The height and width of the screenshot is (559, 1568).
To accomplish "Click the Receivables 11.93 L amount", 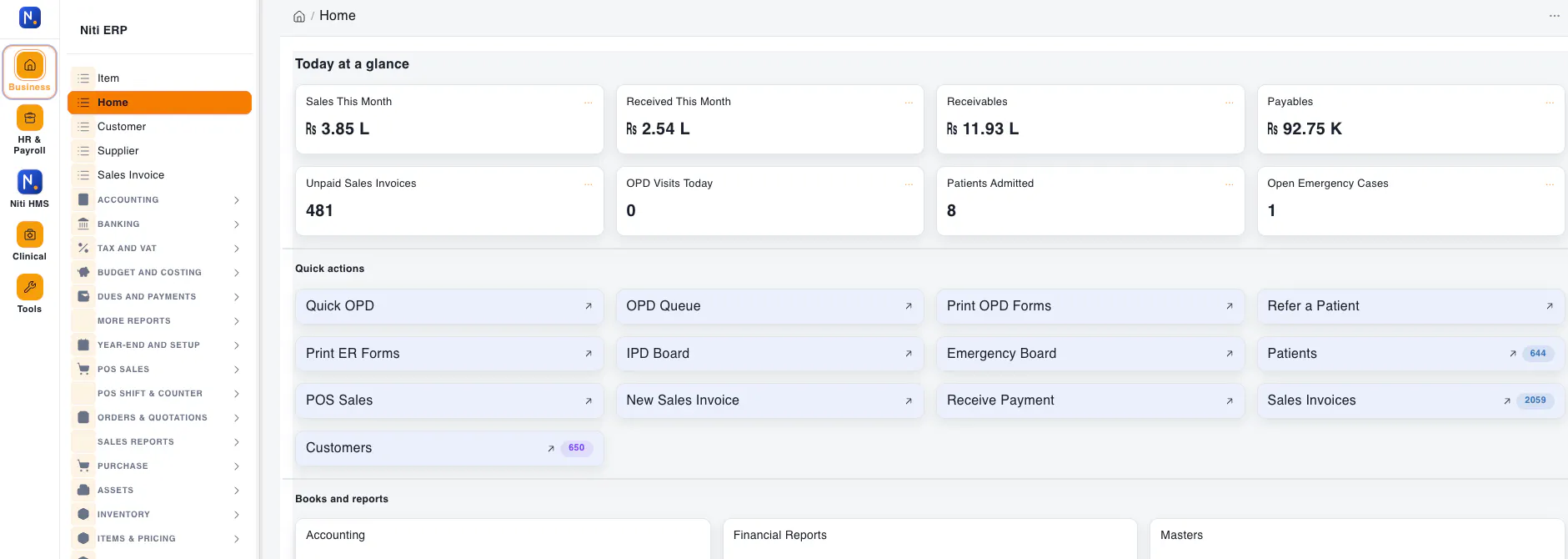I will click(x=983, y=129).
